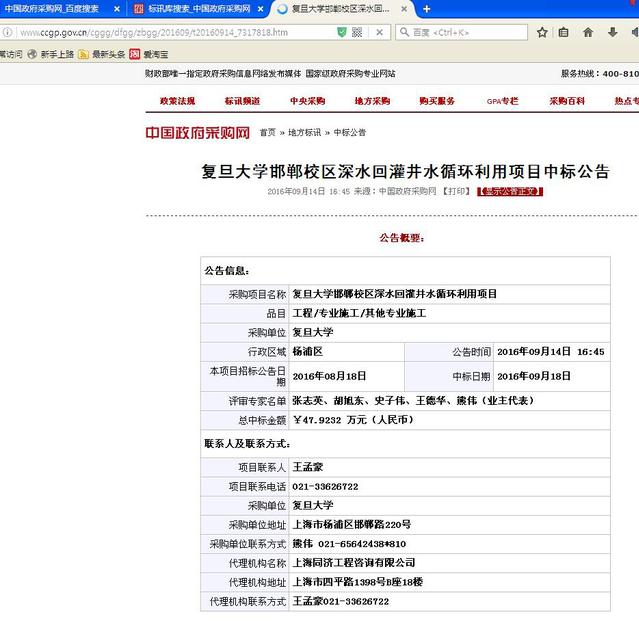Screen dimensions: 639x621
Task: Open the 标讯频道 nav menu
Action: pyautogui.click(x=242, y=101)
